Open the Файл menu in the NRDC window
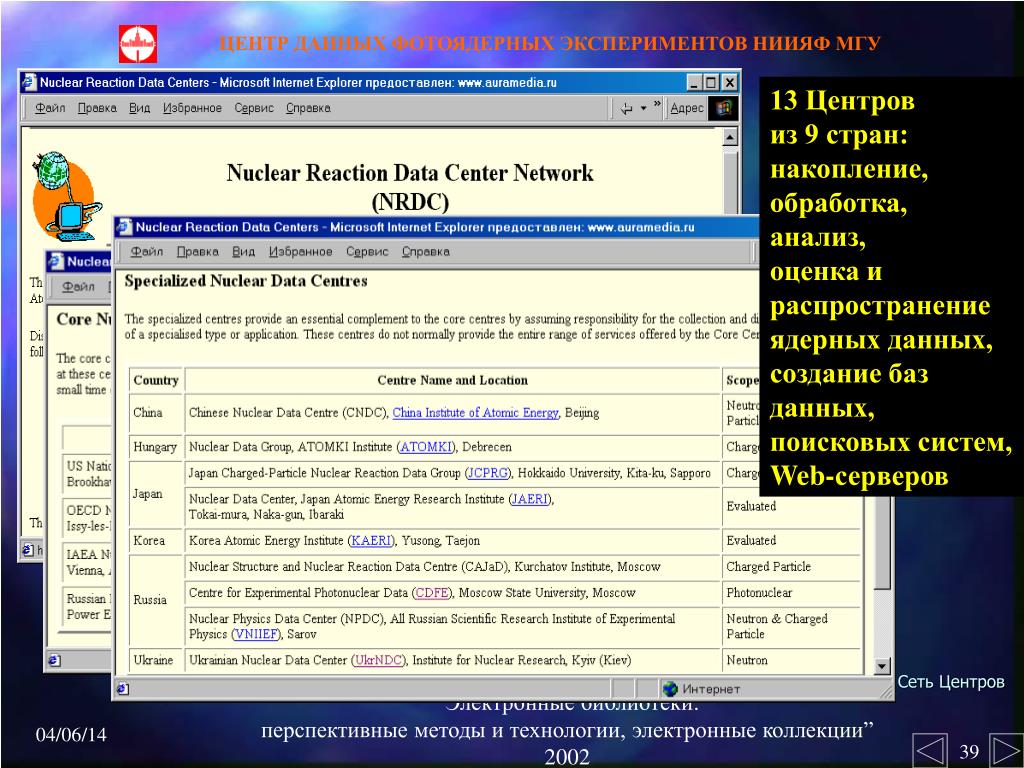 click(50, 108)
